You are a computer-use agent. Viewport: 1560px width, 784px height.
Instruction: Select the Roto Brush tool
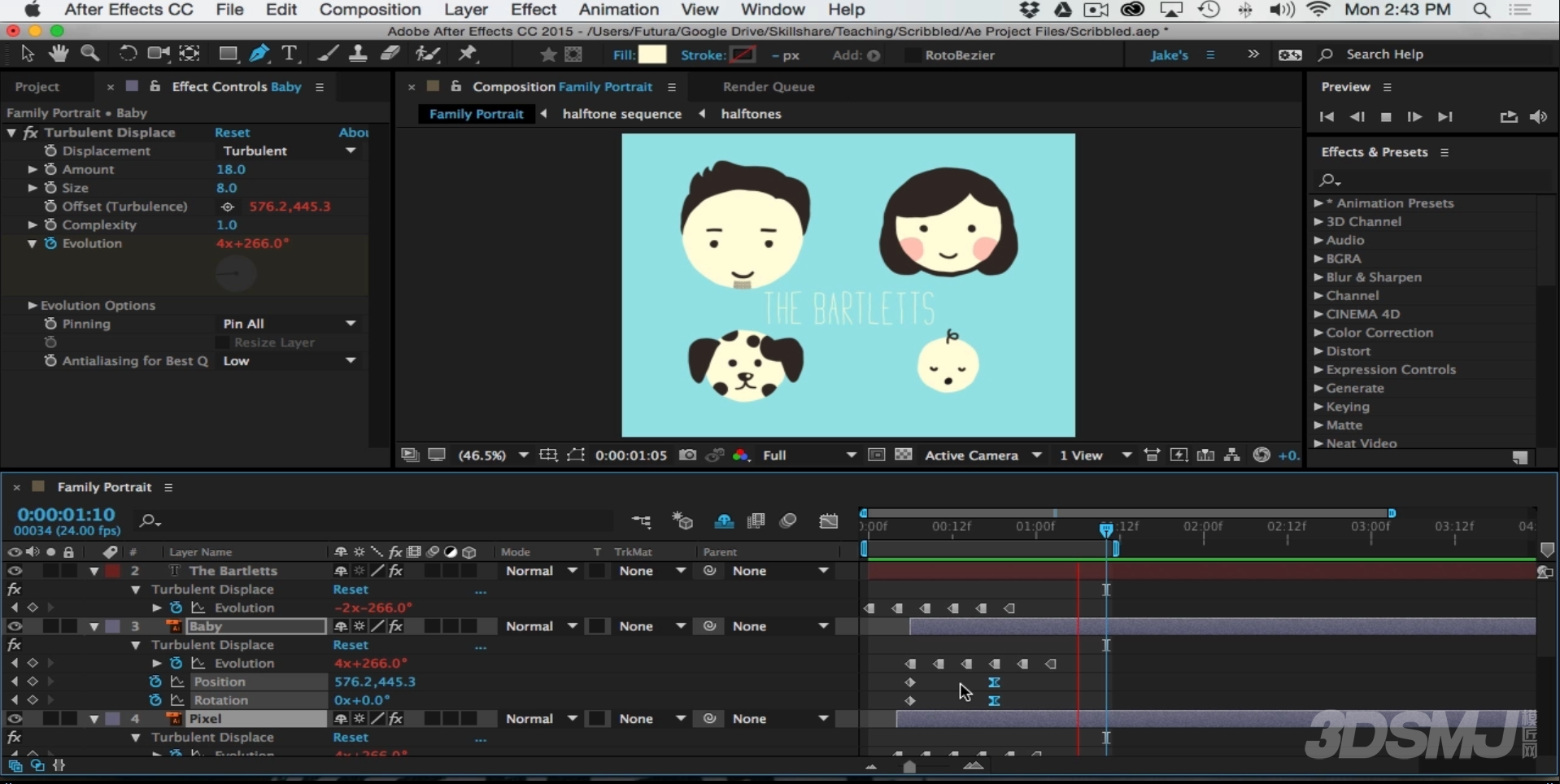pyautogui.click(x=427, y=54)
